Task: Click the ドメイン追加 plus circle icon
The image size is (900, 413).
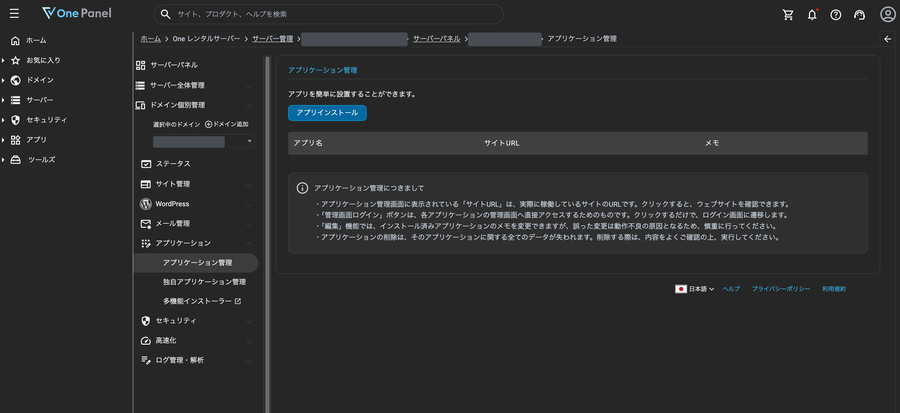Action: pos(208,124)
